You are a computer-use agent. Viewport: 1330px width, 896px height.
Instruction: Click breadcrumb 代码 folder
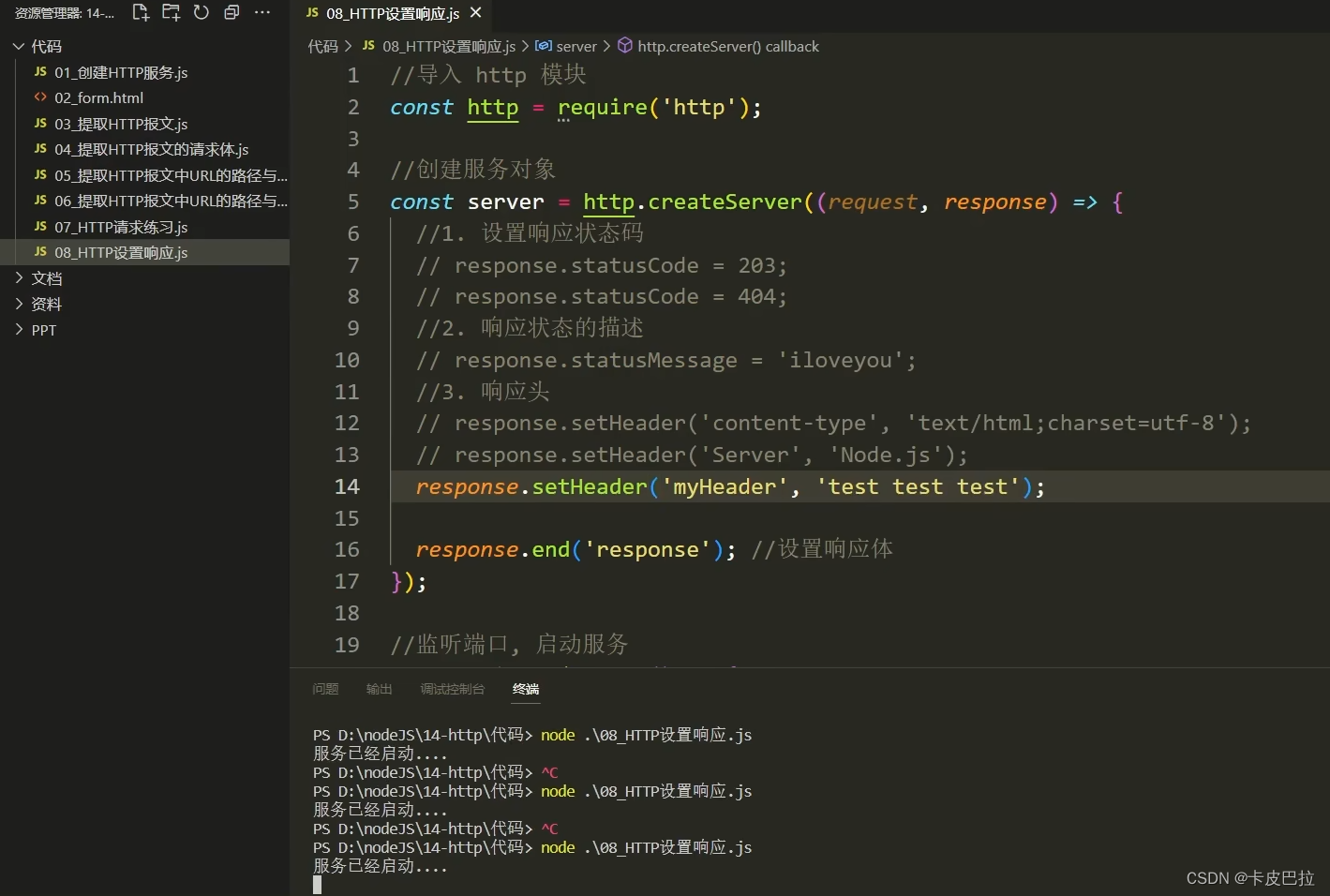pyautogui.click(x=322, y=46)
